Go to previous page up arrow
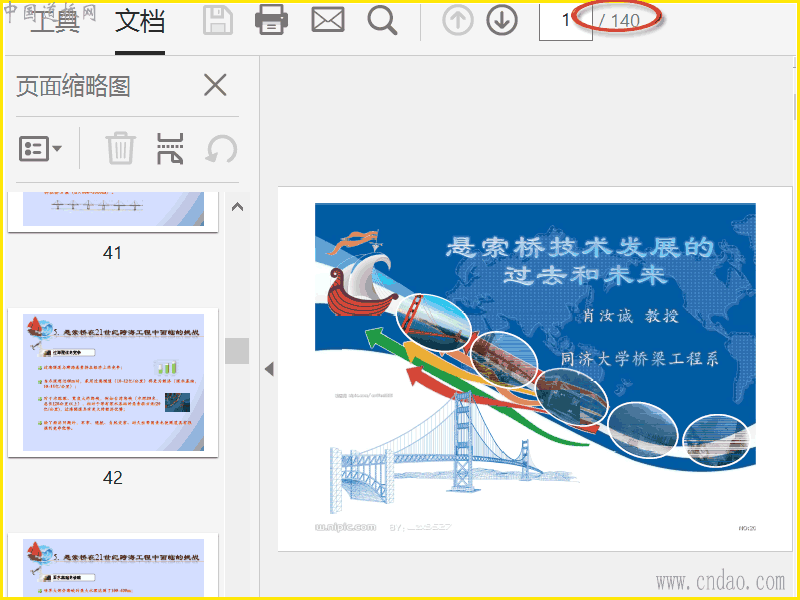The image size is (800, 600). click(x=458, y=21)
